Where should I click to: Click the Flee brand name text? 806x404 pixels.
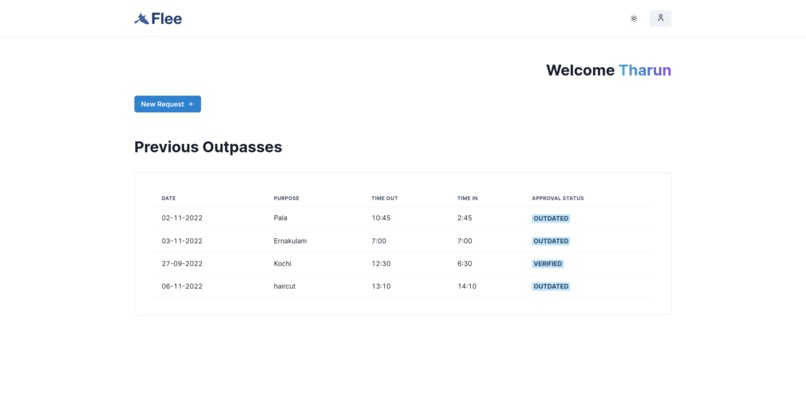(167, 19)
